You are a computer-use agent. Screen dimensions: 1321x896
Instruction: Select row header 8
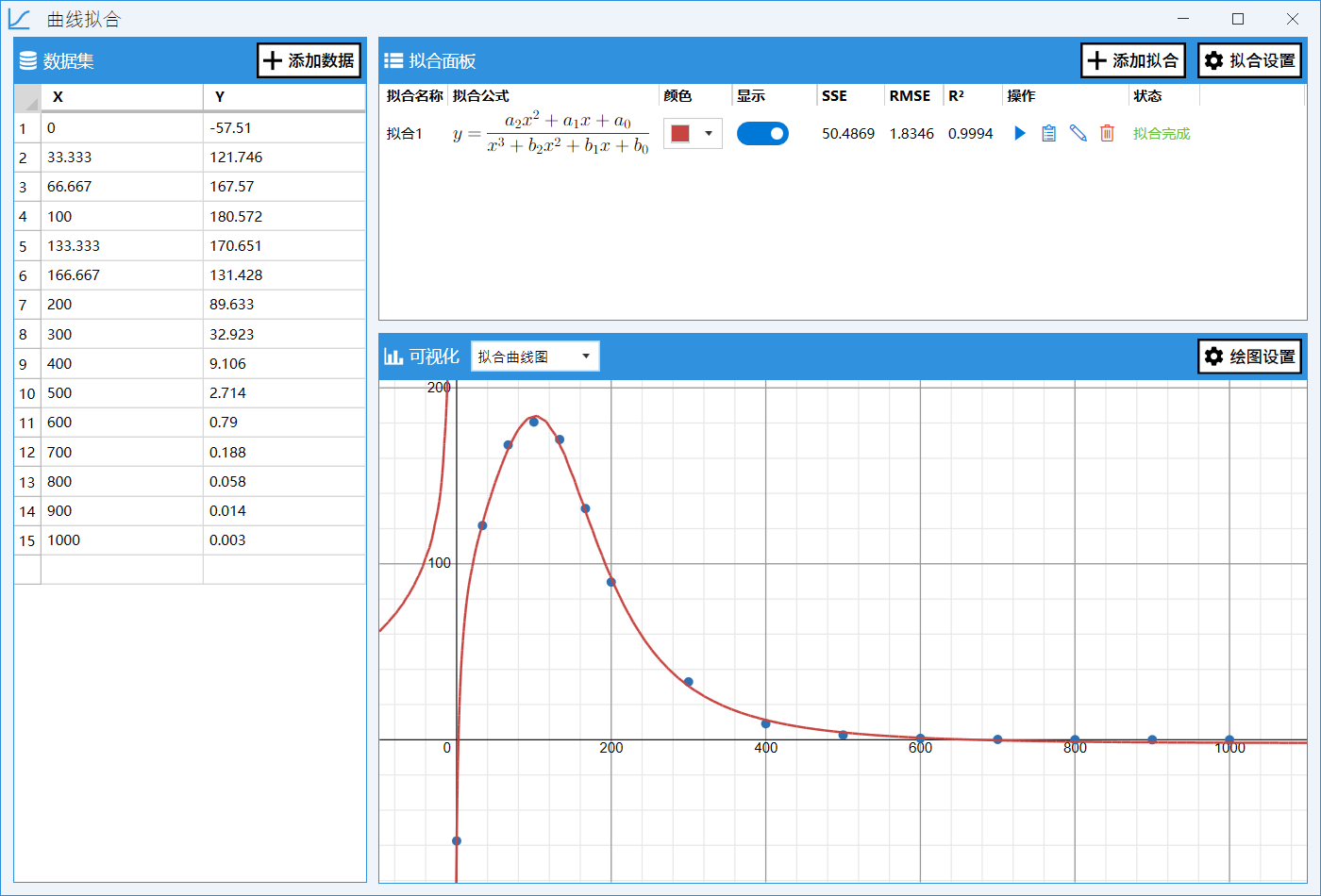click(27, 335)
